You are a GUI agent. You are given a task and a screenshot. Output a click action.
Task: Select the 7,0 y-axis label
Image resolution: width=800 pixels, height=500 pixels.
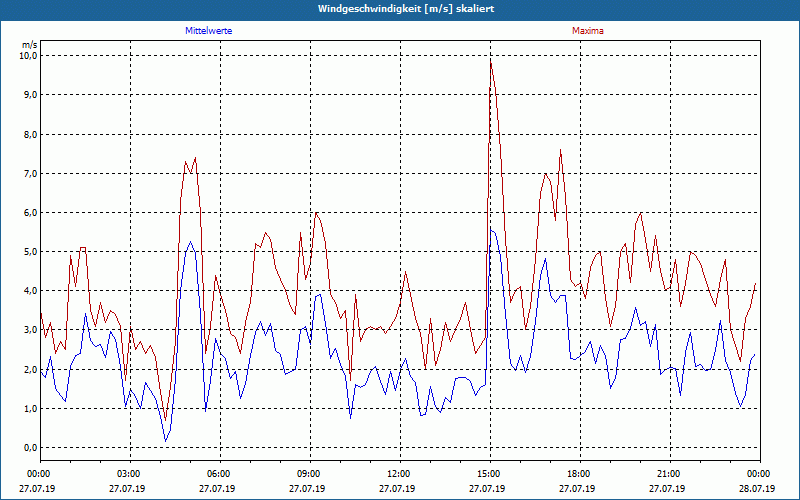(x=29, y=173)
